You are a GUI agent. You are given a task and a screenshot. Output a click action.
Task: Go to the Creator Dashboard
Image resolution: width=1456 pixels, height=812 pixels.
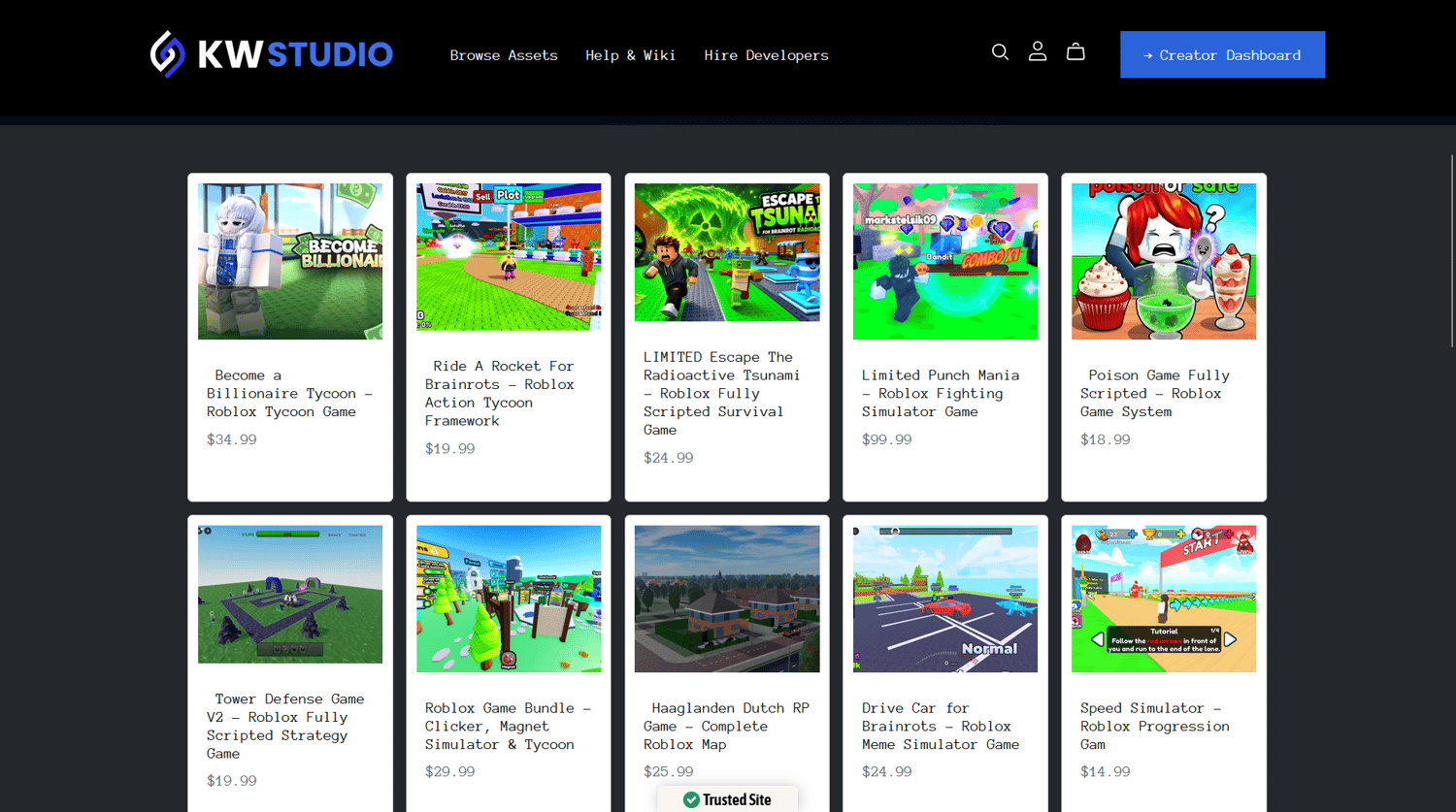pos(1222,54)
